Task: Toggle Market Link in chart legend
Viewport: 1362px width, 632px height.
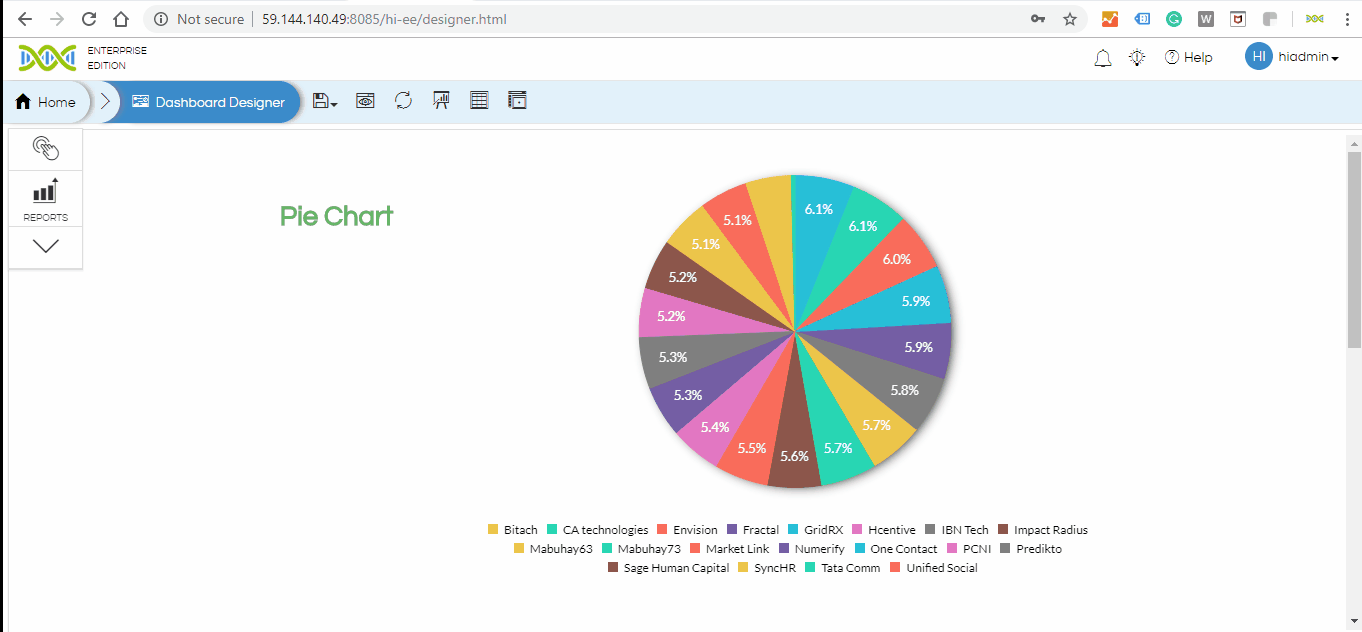Action: (x=730, y=549)
